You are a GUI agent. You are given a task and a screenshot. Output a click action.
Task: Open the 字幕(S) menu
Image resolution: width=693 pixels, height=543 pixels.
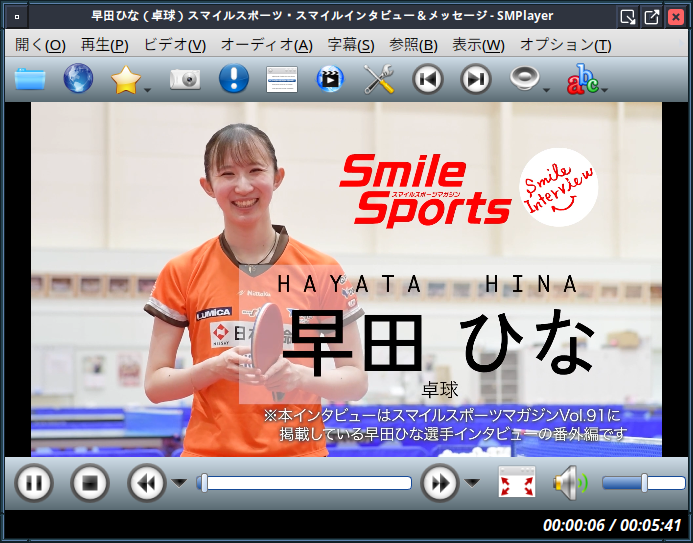point(351,45)
